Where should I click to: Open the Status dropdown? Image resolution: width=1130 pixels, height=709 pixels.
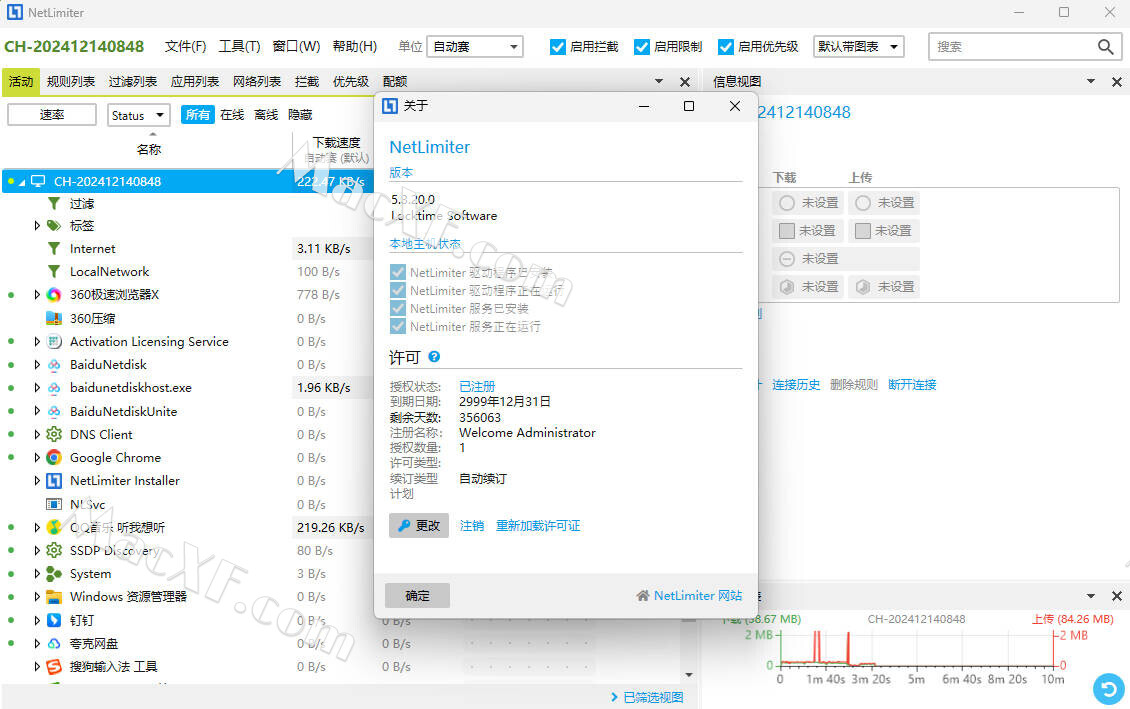coord(138,115)
